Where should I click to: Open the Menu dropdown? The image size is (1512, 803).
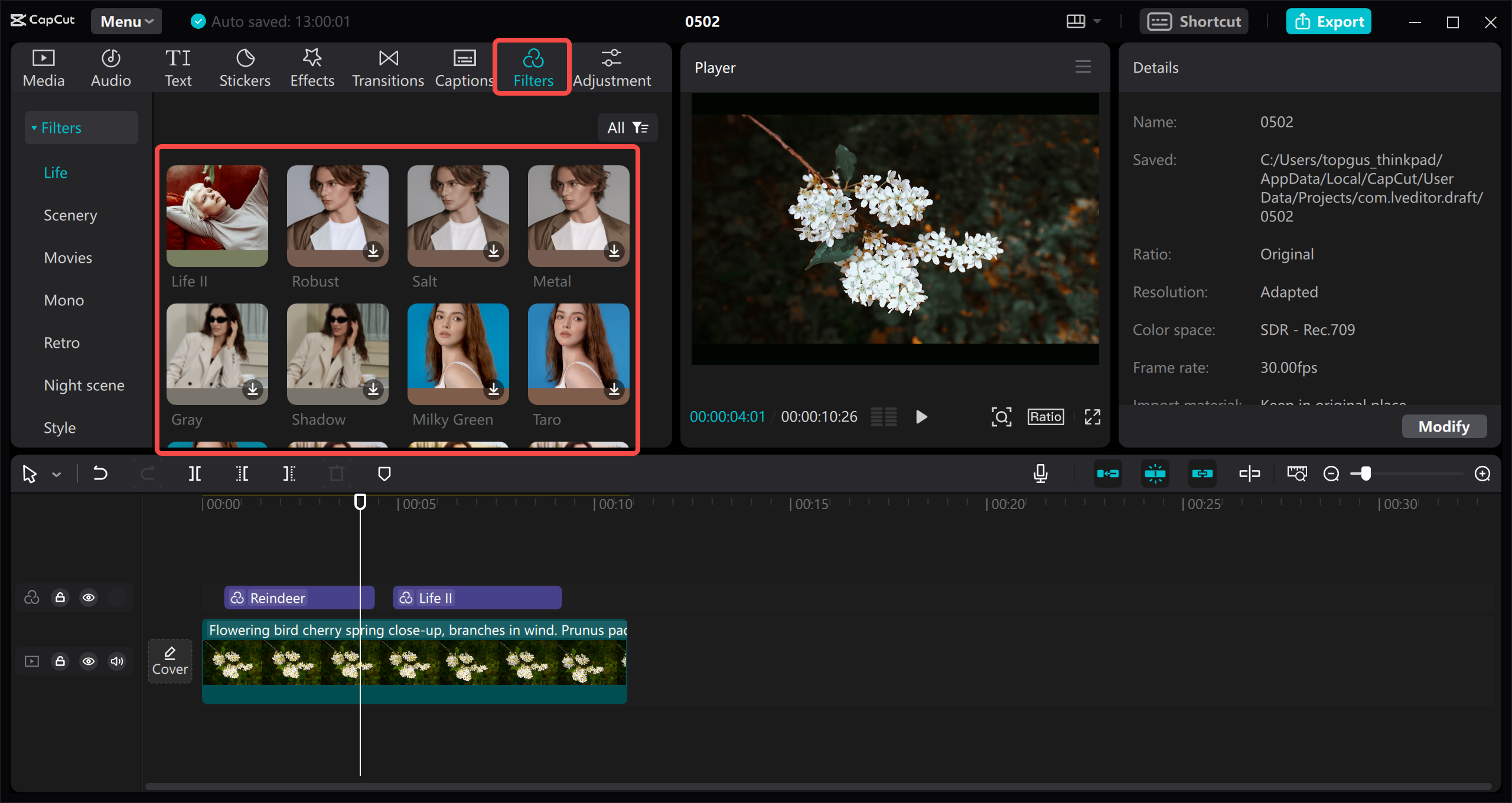pyautogui.click(x=125, y=21)
